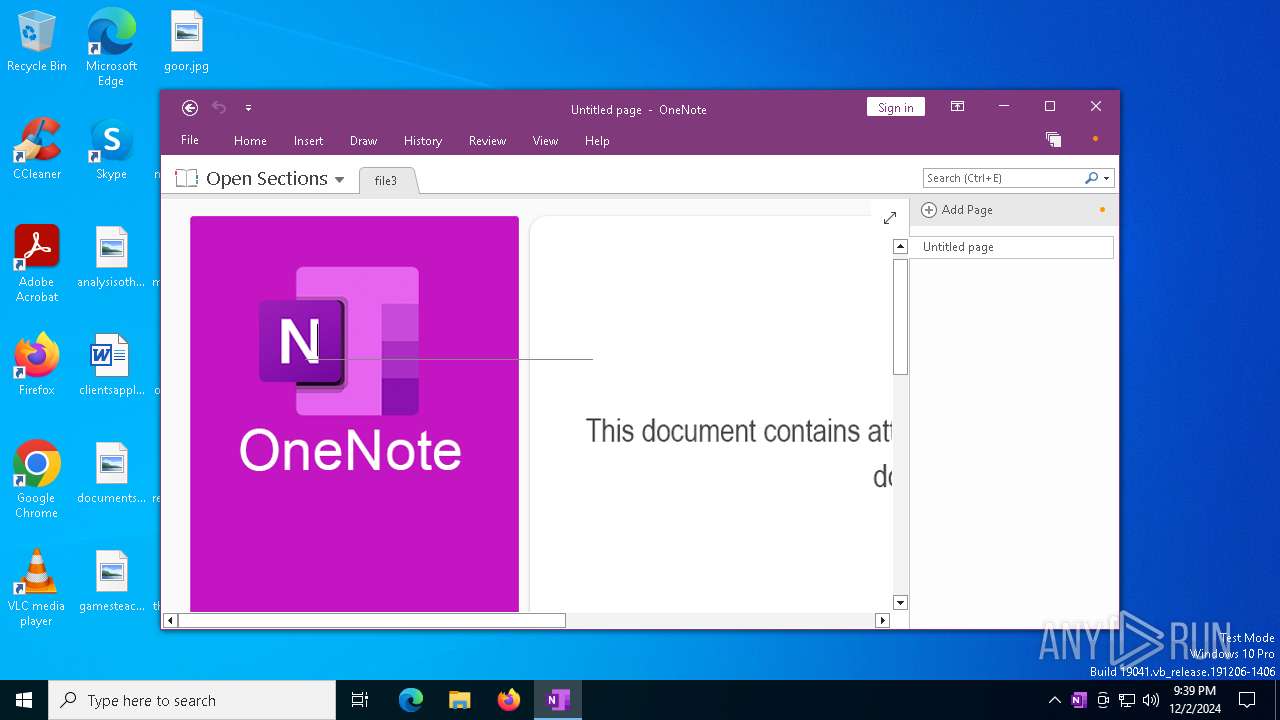Open the network tray icon
The image size is (1280, 720).
click(x=1127, y=700)
